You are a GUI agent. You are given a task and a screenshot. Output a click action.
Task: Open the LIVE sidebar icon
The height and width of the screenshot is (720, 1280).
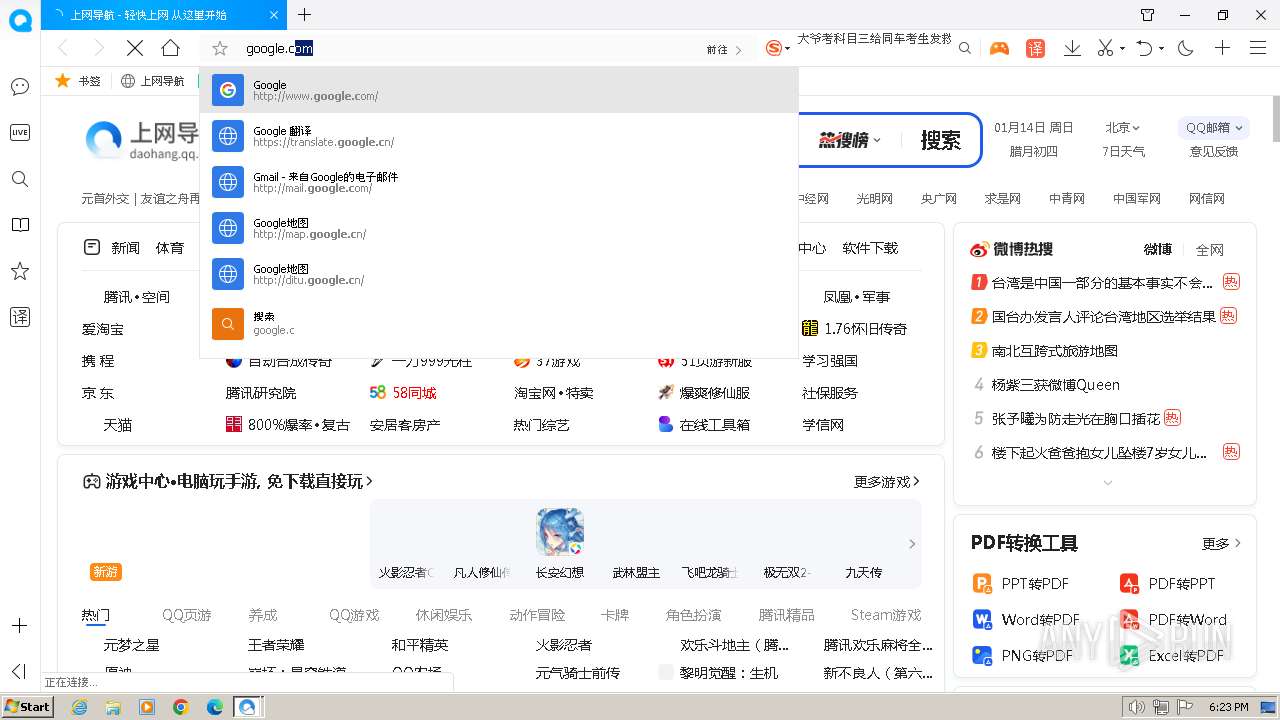pyautogui.click(x=20, y=133)
